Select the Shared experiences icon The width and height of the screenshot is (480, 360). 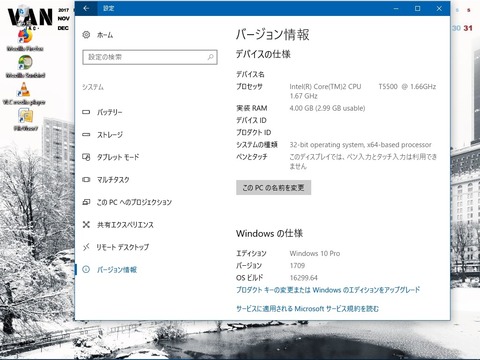86,225
